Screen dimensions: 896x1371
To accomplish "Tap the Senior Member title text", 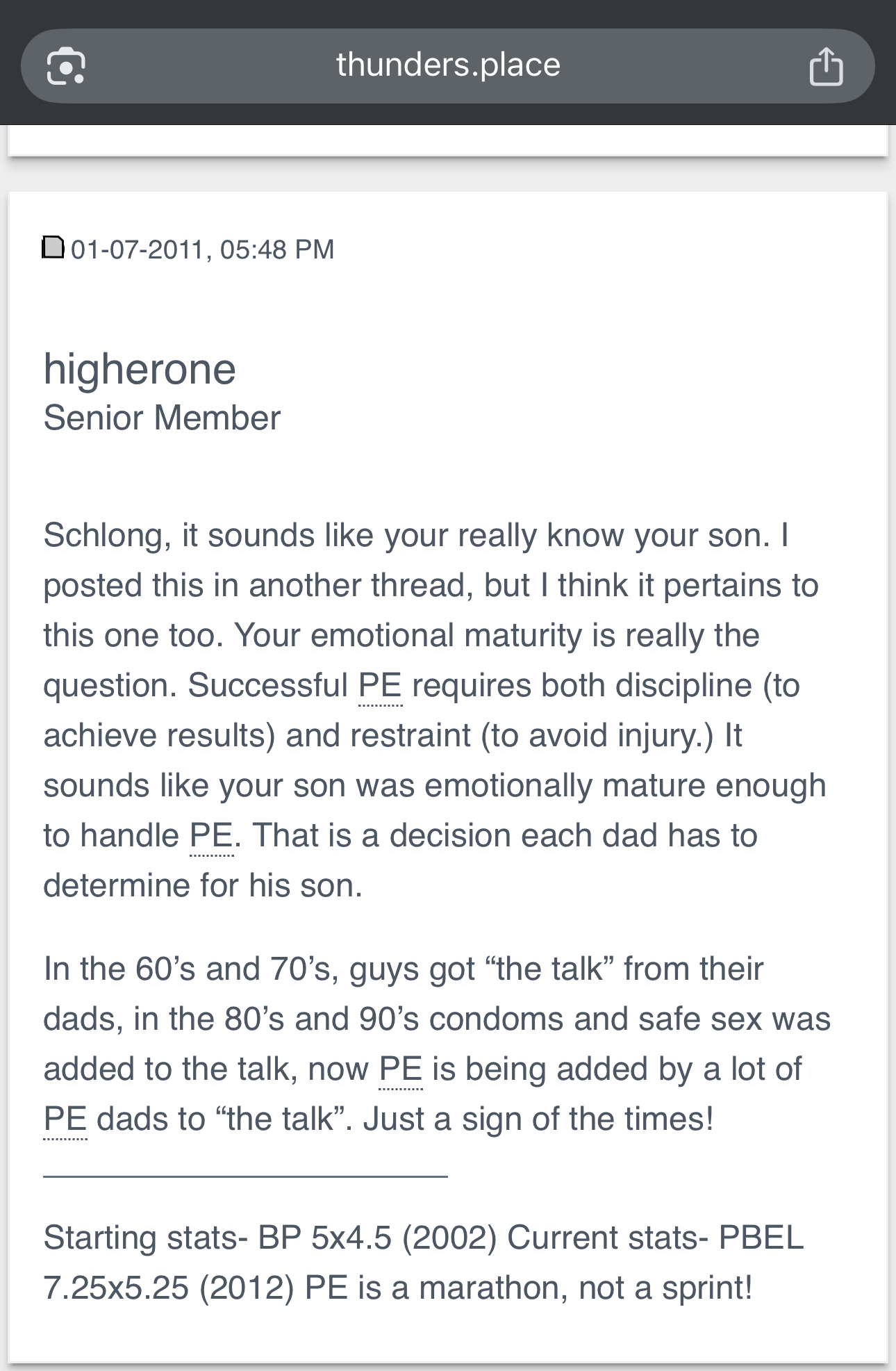I will coord(162,418).
